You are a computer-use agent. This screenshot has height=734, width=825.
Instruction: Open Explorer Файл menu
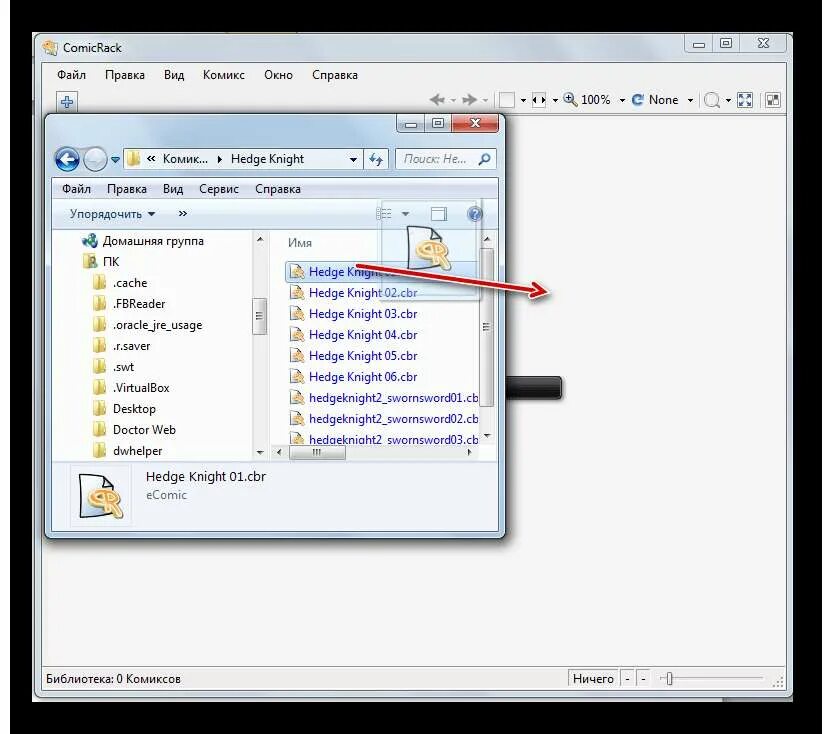[76, 189]
